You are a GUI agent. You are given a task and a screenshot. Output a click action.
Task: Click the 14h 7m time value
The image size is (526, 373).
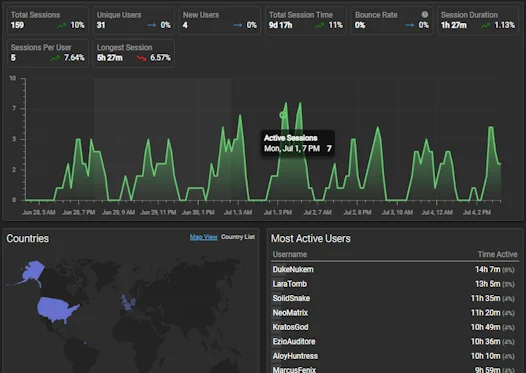pos(487,269)
